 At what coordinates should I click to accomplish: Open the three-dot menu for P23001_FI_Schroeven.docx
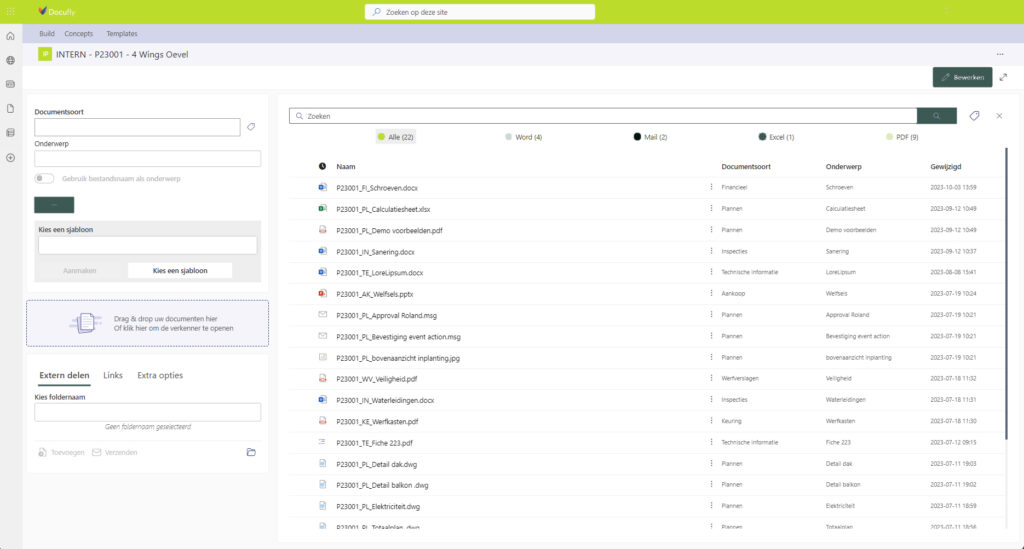(712, 187)
